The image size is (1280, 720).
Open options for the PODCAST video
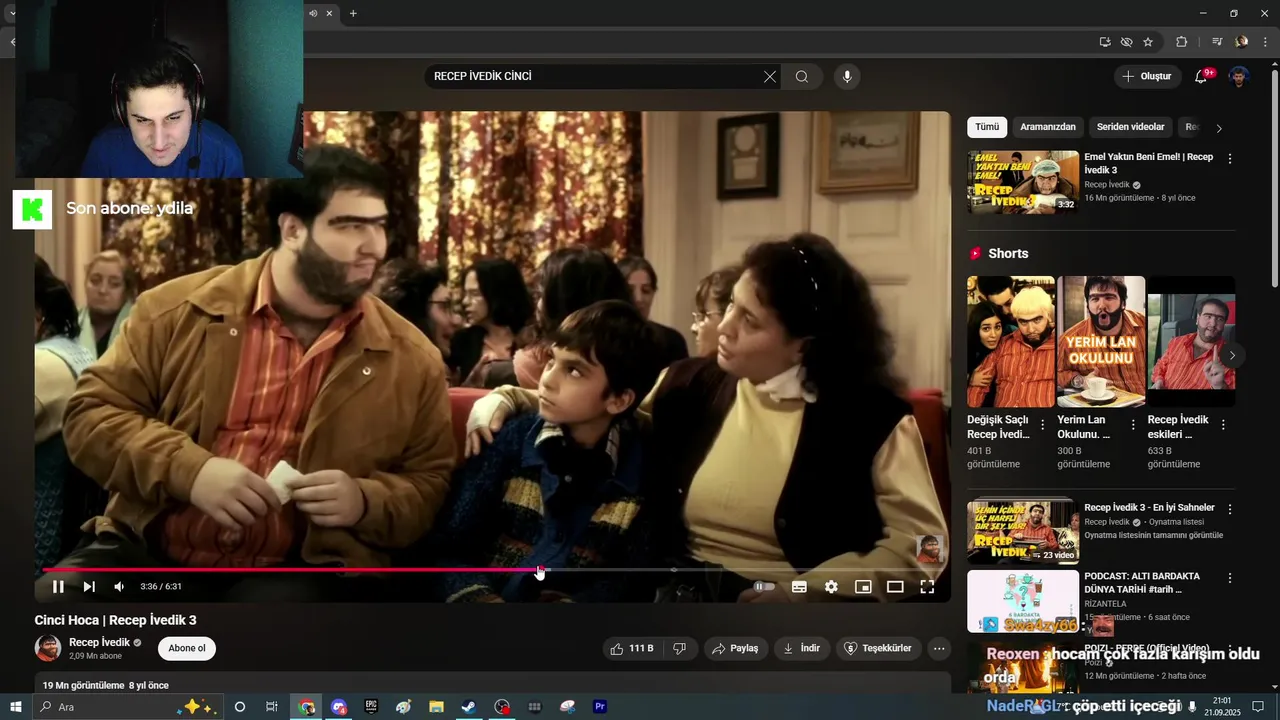click(x=1229, y=578)
